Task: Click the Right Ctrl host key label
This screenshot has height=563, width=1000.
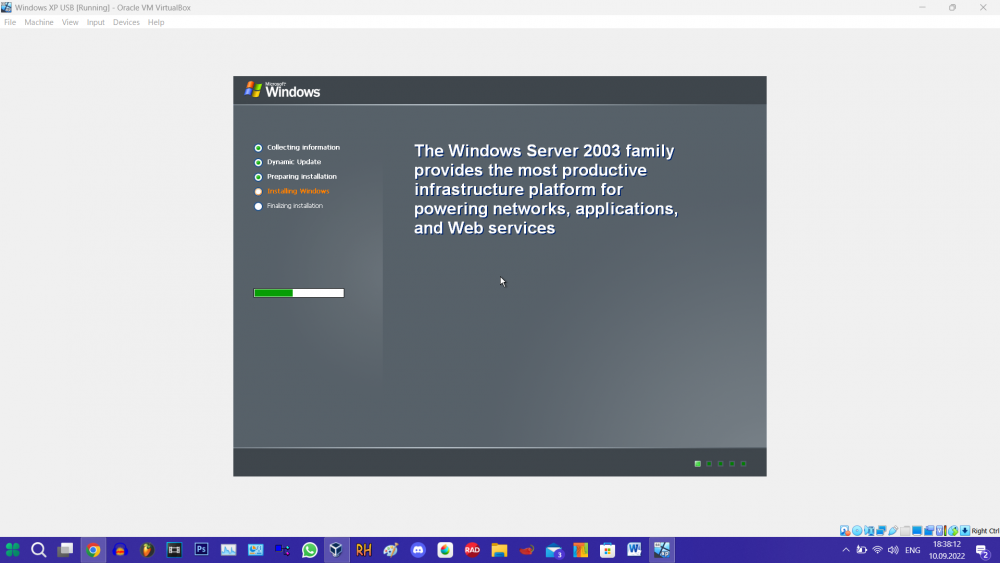Action: click(x=985, y=531)
